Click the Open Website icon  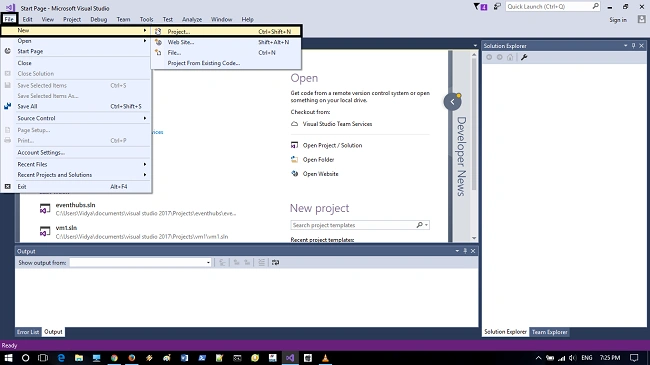pos(294,173)
